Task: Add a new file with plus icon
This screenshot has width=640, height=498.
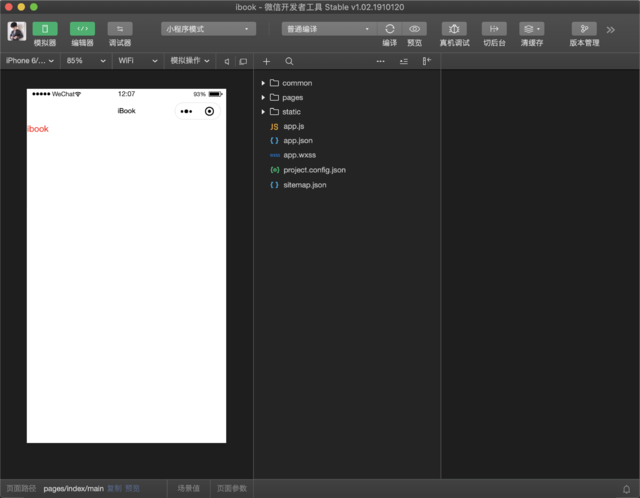Action: tap(267, 62)
